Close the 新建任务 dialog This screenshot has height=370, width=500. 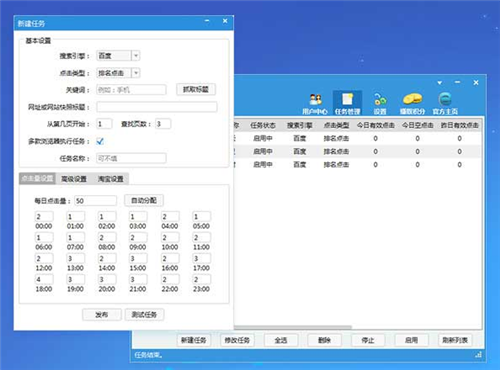point(225,21)
